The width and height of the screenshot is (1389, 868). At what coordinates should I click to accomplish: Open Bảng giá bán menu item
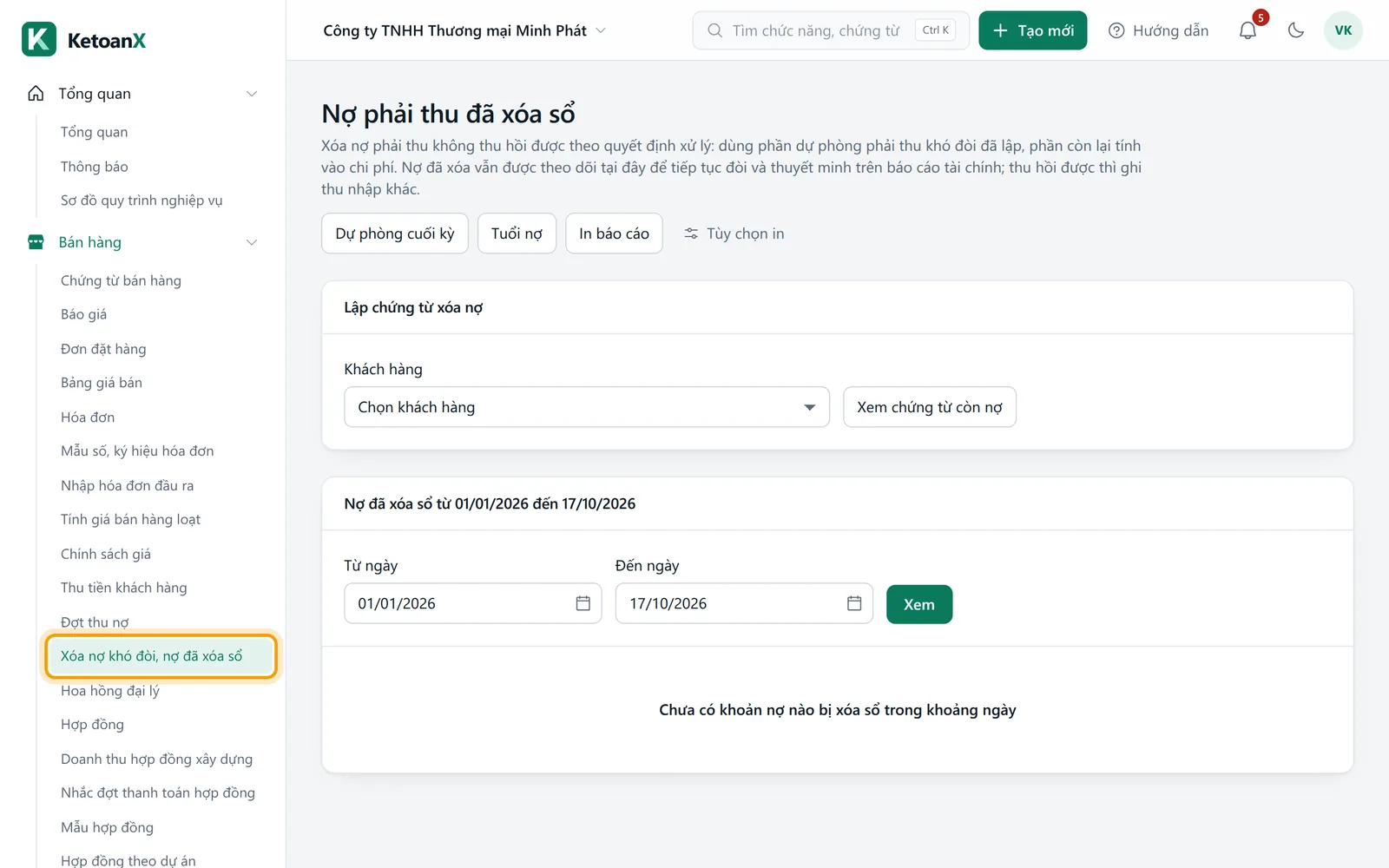pos(102,383)
